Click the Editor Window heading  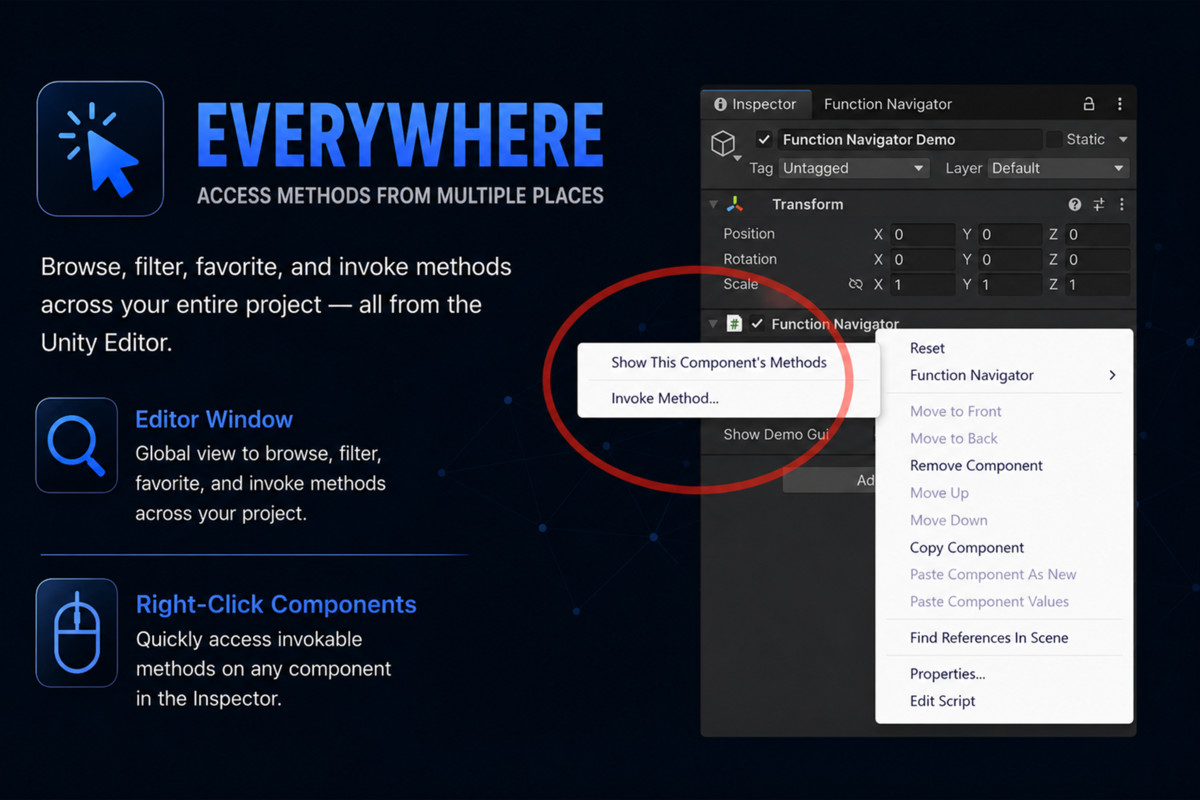(214, 419)
